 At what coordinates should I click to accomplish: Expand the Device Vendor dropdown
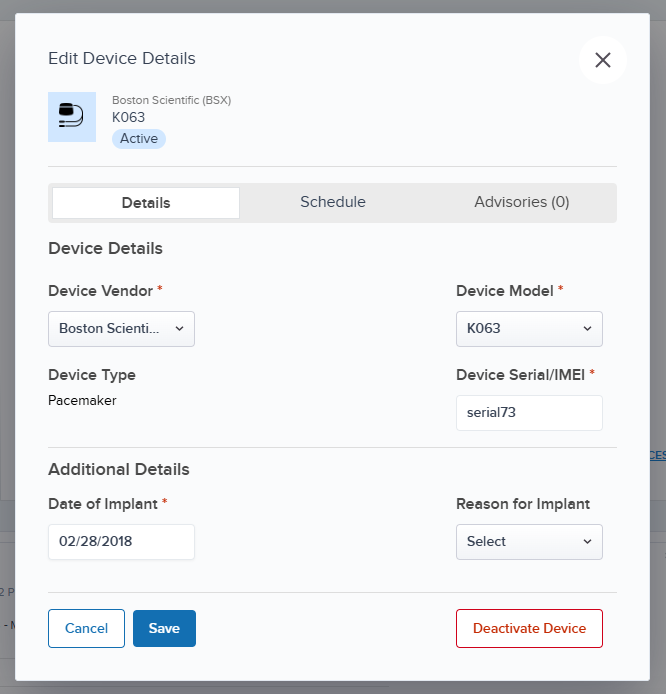tap(121, 328)
